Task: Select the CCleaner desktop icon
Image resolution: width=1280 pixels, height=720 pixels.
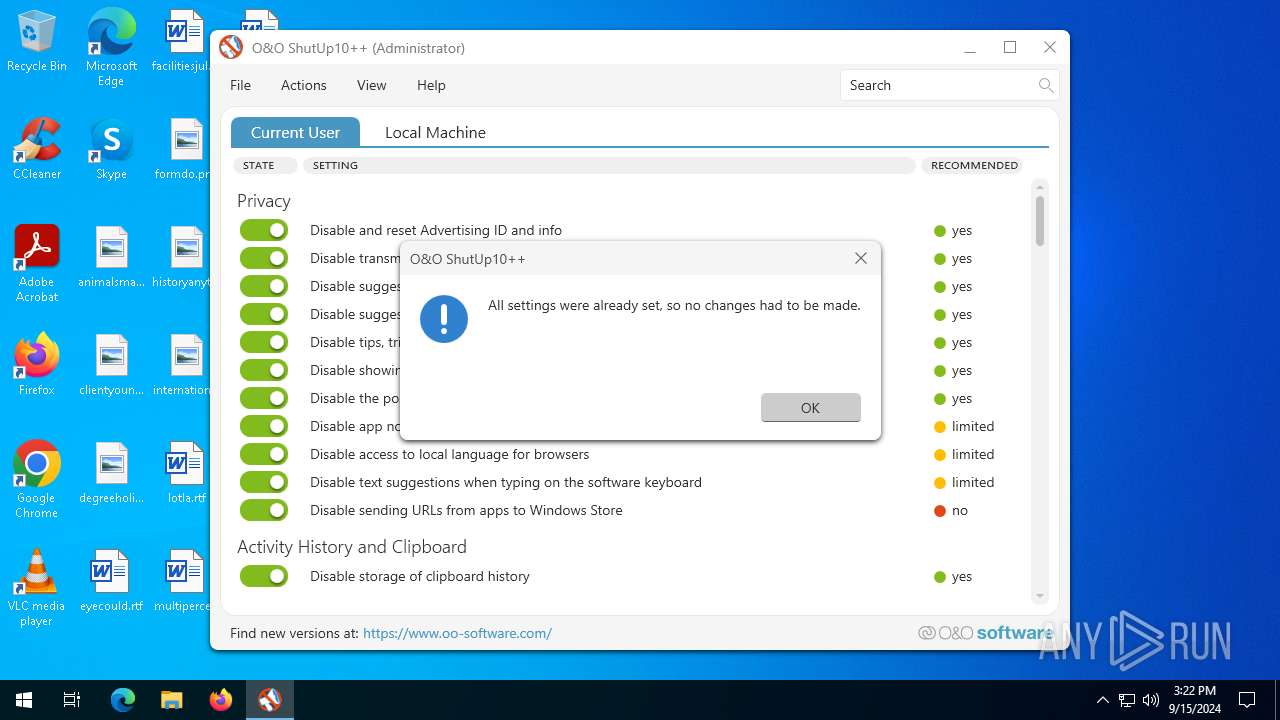Action: 37,150
